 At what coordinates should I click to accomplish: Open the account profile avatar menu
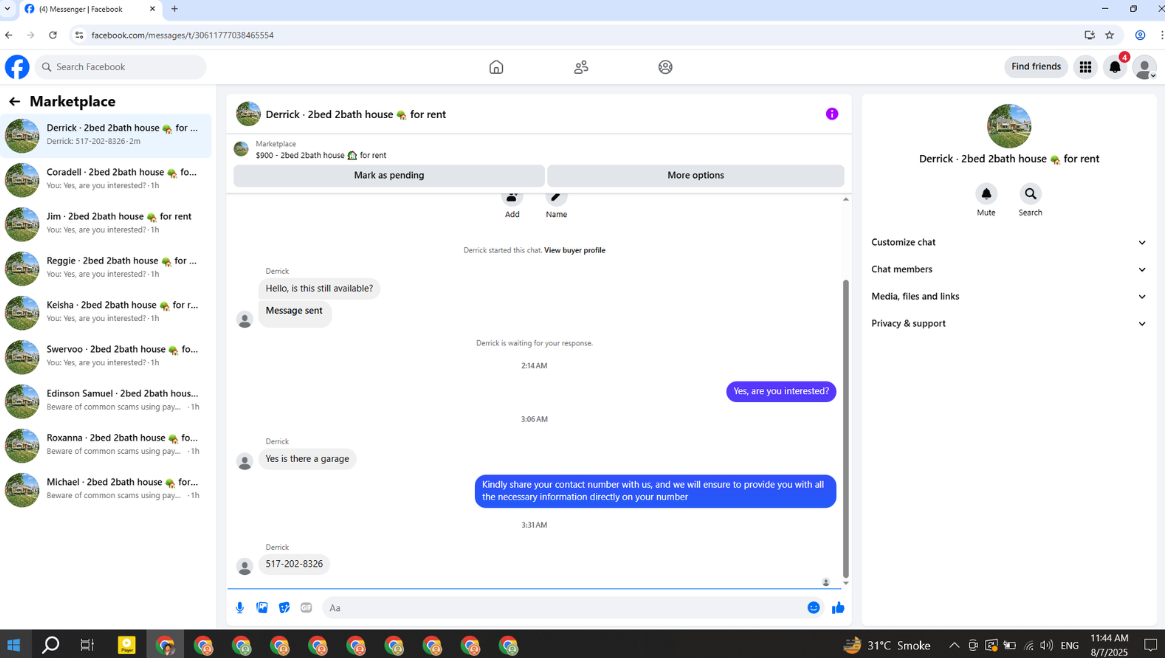click(x=1144, y=67)
